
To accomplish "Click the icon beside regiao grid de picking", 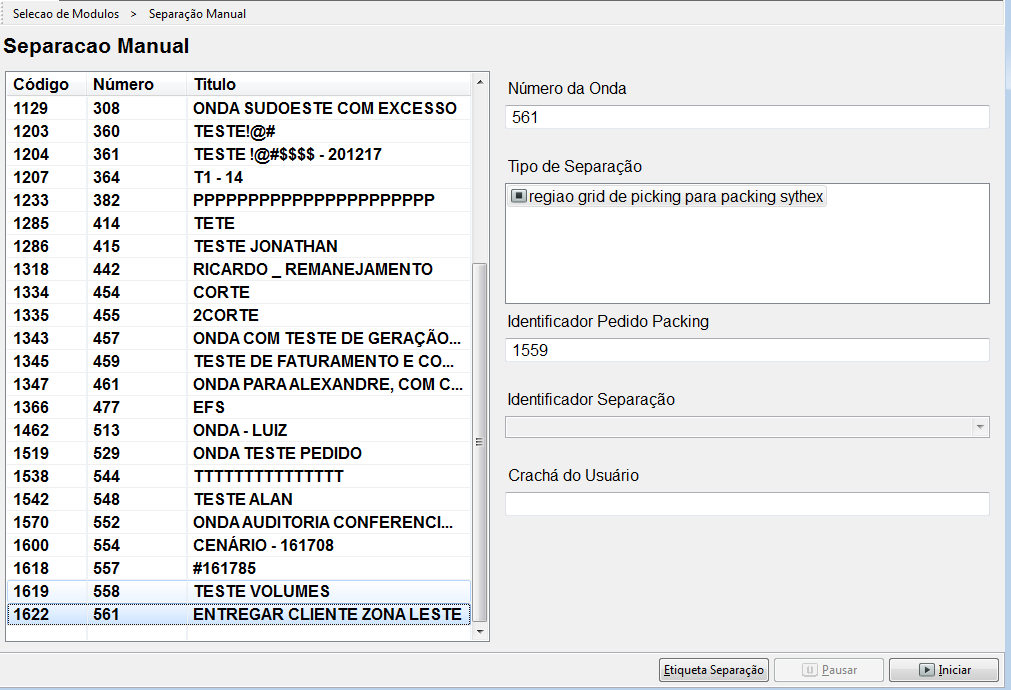I will coord(518,196).
